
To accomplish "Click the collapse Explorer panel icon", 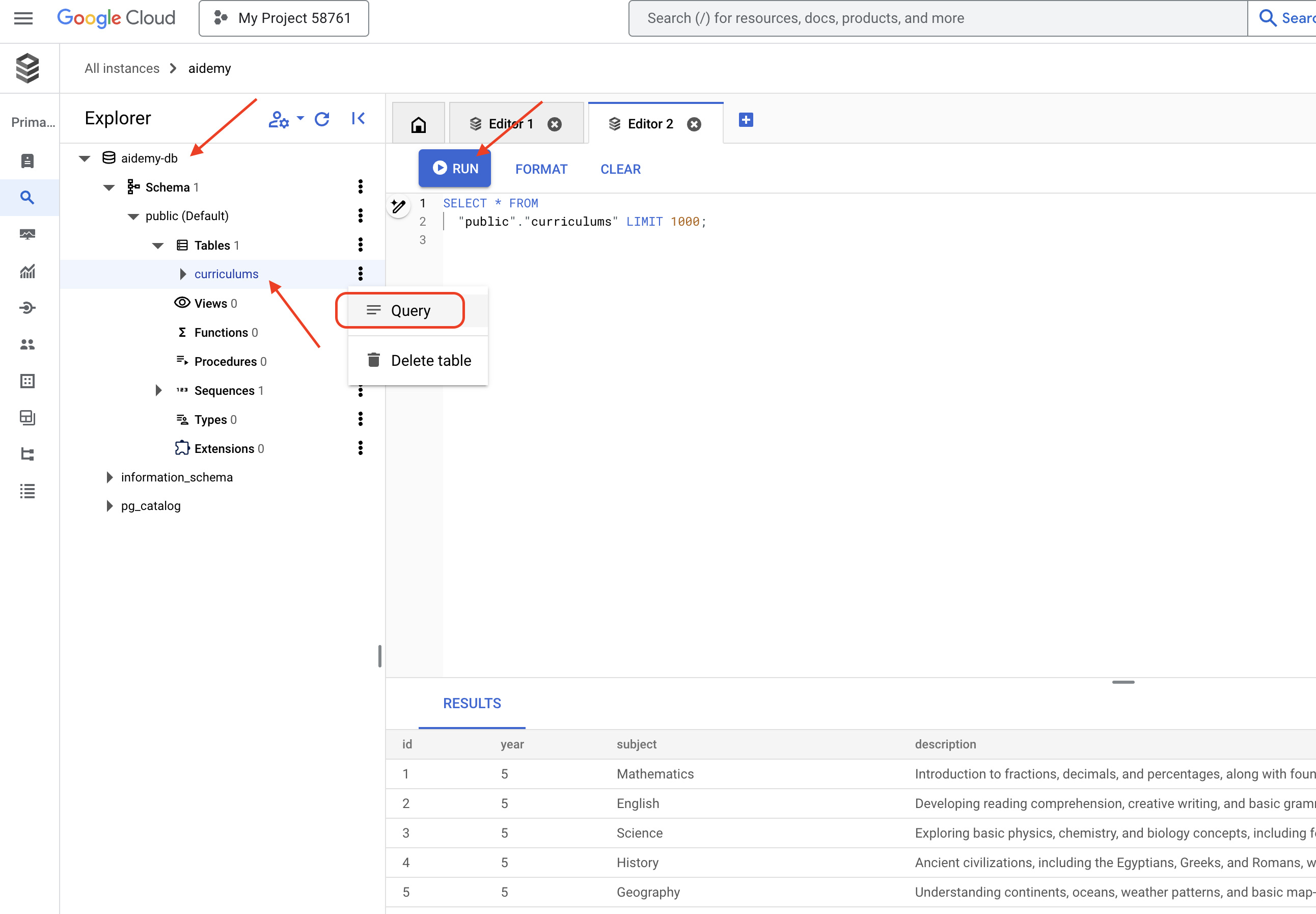I will (x=357, y=120).
